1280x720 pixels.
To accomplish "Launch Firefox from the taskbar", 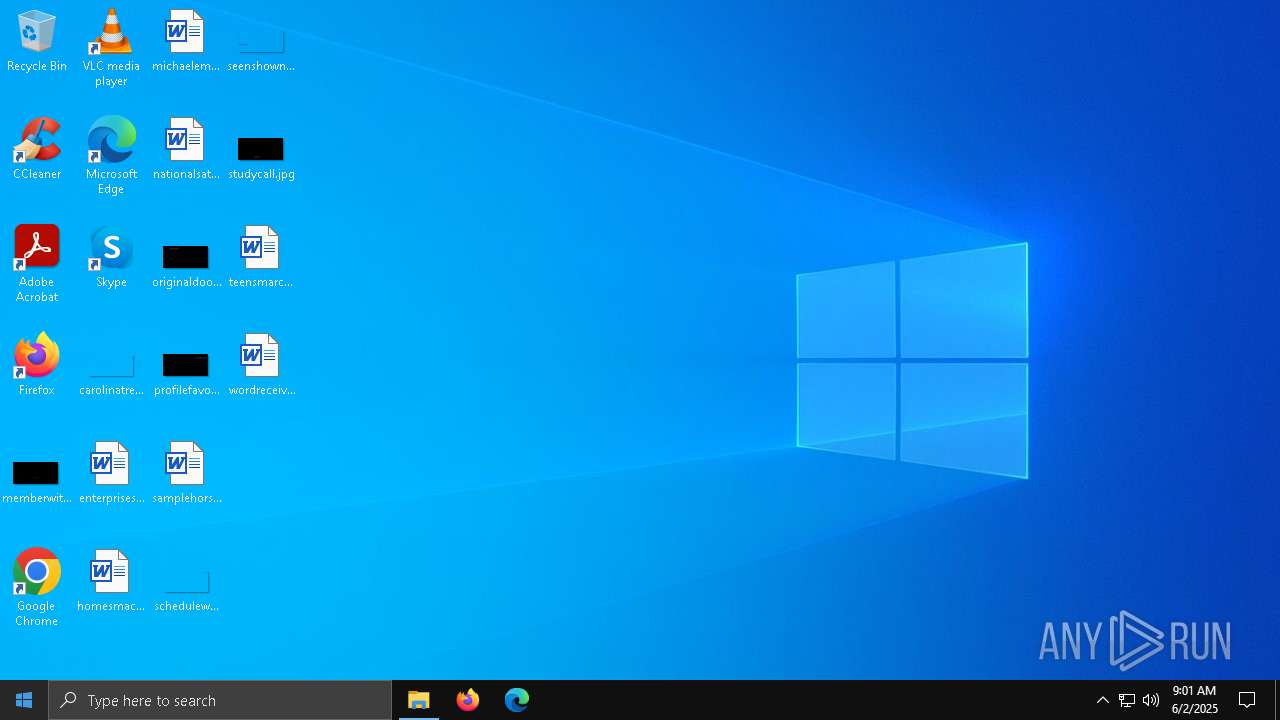I will click(x=468, y=700).
